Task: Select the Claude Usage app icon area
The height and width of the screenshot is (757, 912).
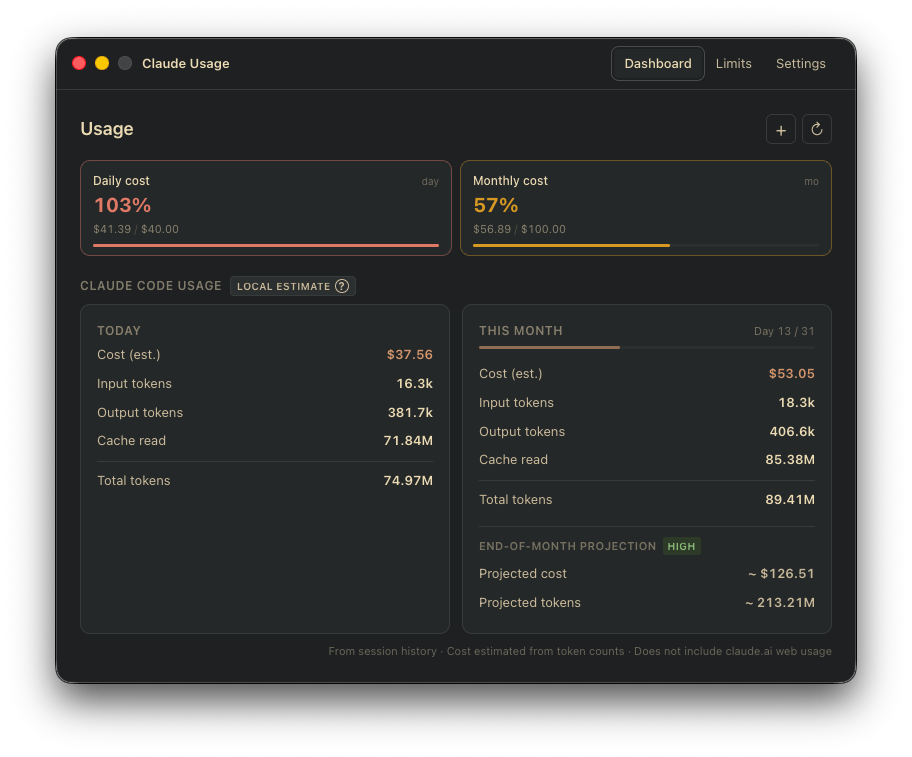Action: [185, 63]
